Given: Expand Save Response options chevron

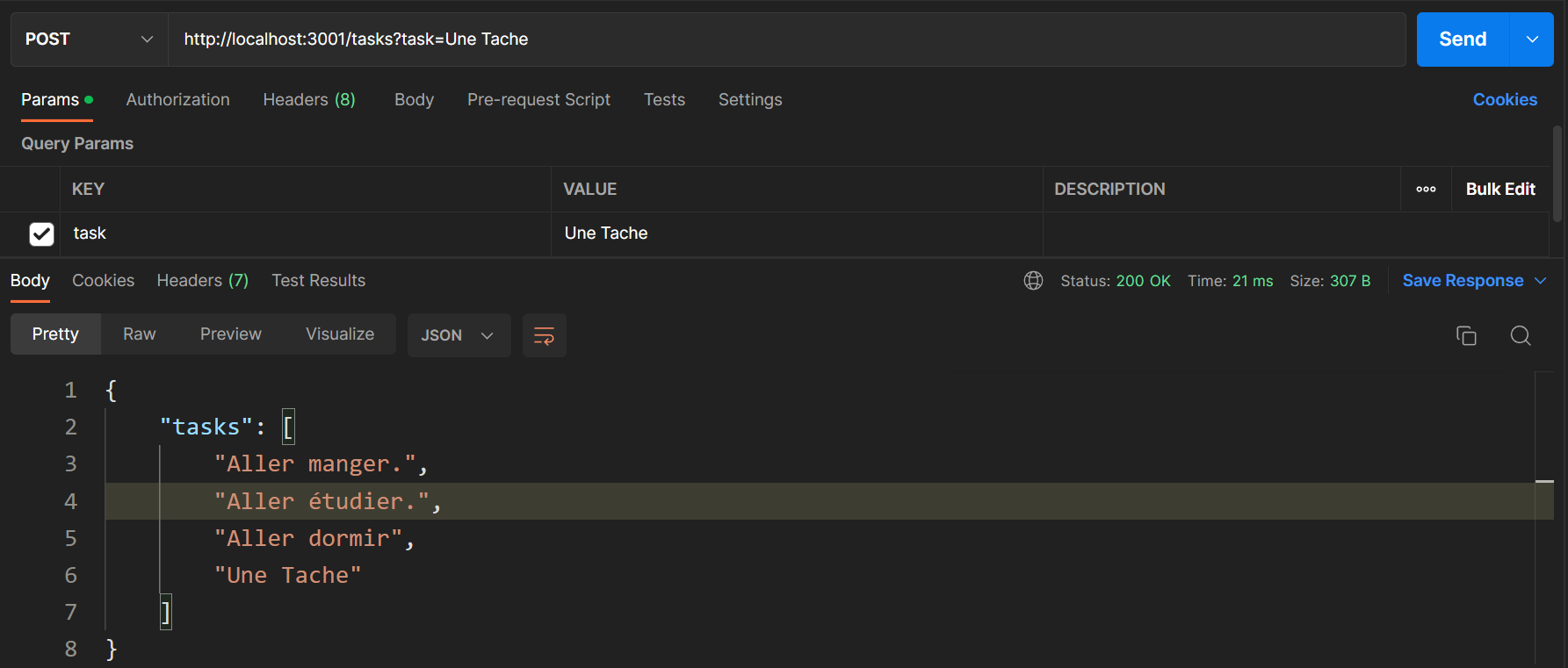Looking at the screenshot, I should click(1540, 281).
